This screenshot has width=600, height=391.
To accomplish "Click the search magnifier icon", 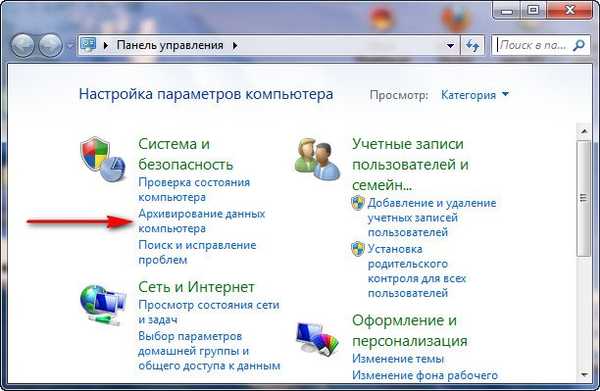I will (579, 46).
